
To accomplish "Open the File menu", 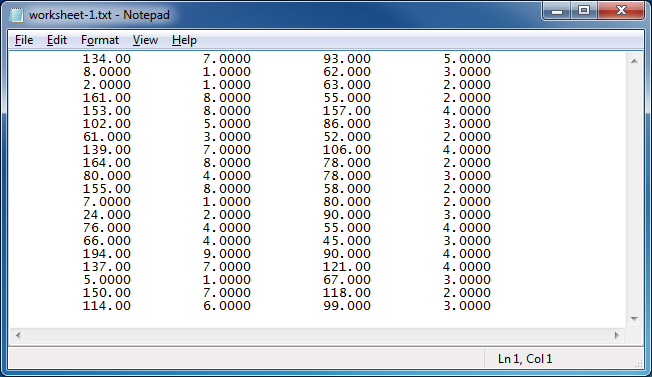I will pyautogui.click(x=24, y=40).
